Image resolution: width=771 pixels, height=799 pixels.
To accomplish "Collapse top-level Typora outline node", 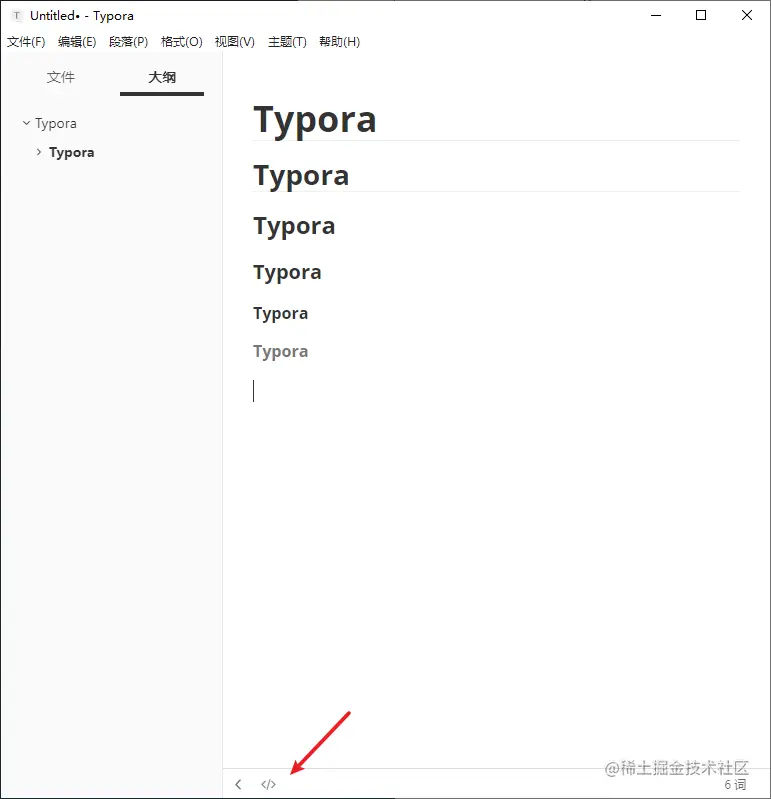I will [26, 123].
